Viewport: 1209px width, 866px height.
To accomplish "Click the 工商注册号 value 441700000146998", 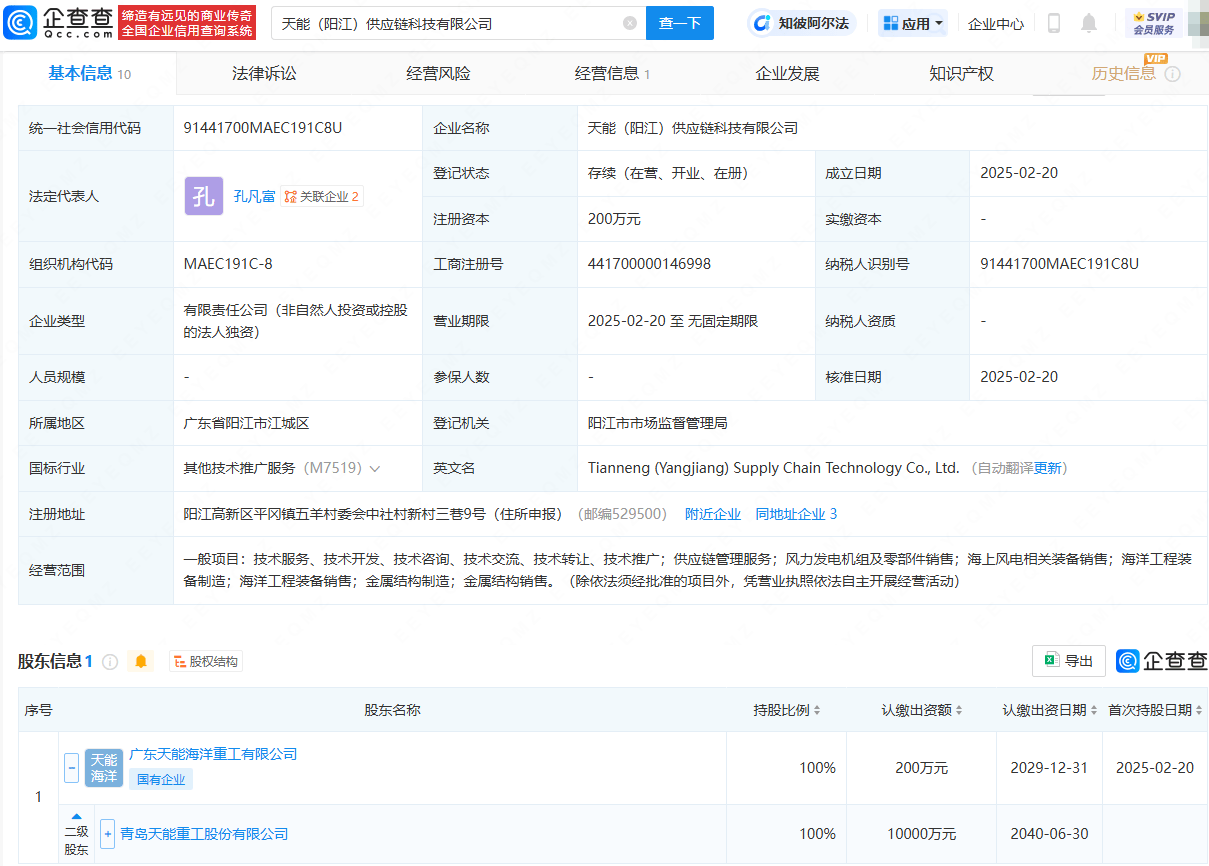I will (650, 264).
